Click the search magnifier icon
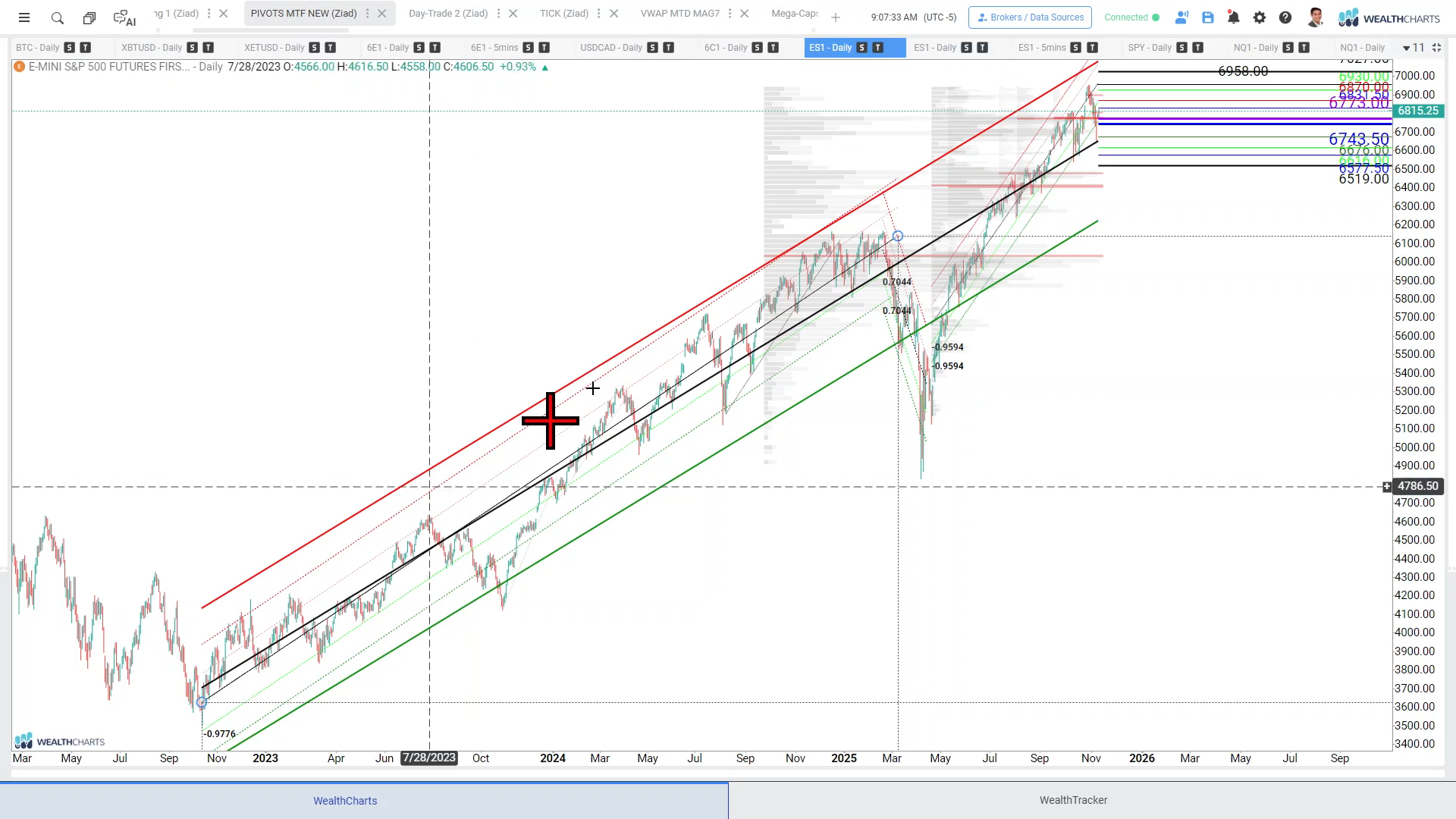1456x819 pixels. point(57,17)
